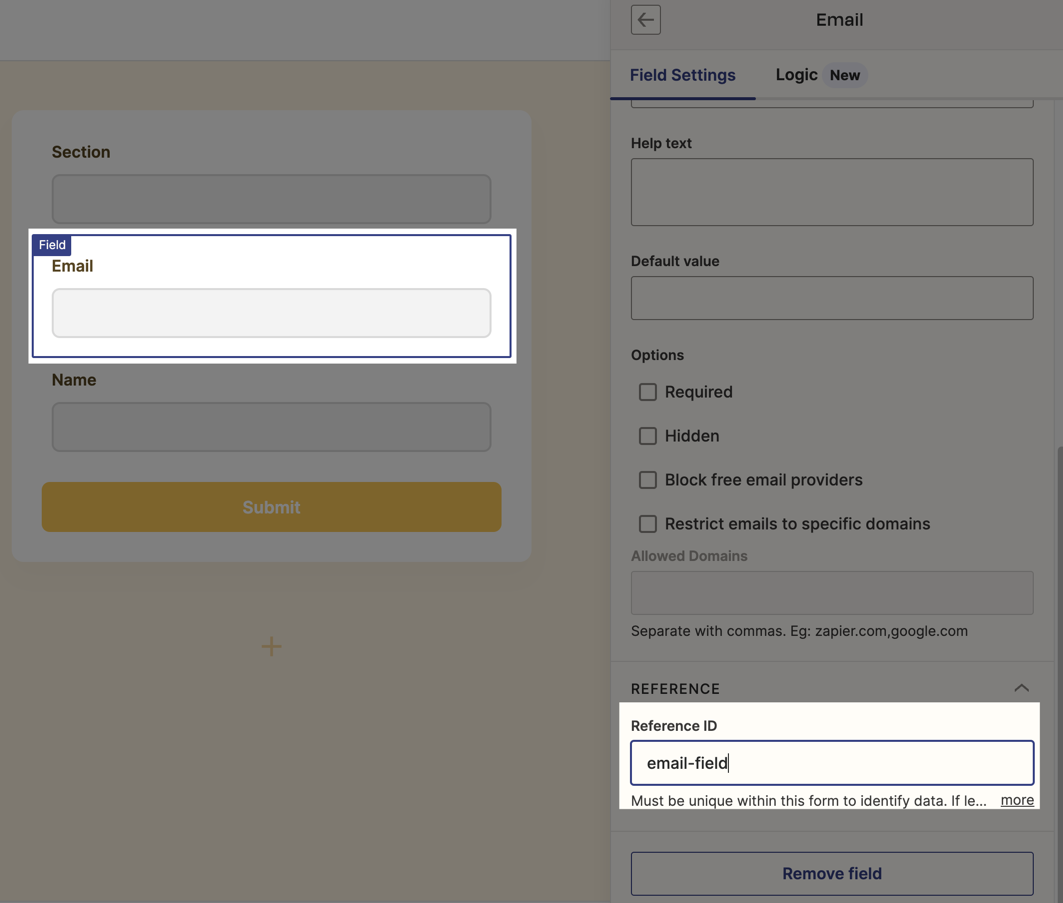Viewport: 1063px width, 903px height.
Task: Click the Help text box
Action: [831, 192]
